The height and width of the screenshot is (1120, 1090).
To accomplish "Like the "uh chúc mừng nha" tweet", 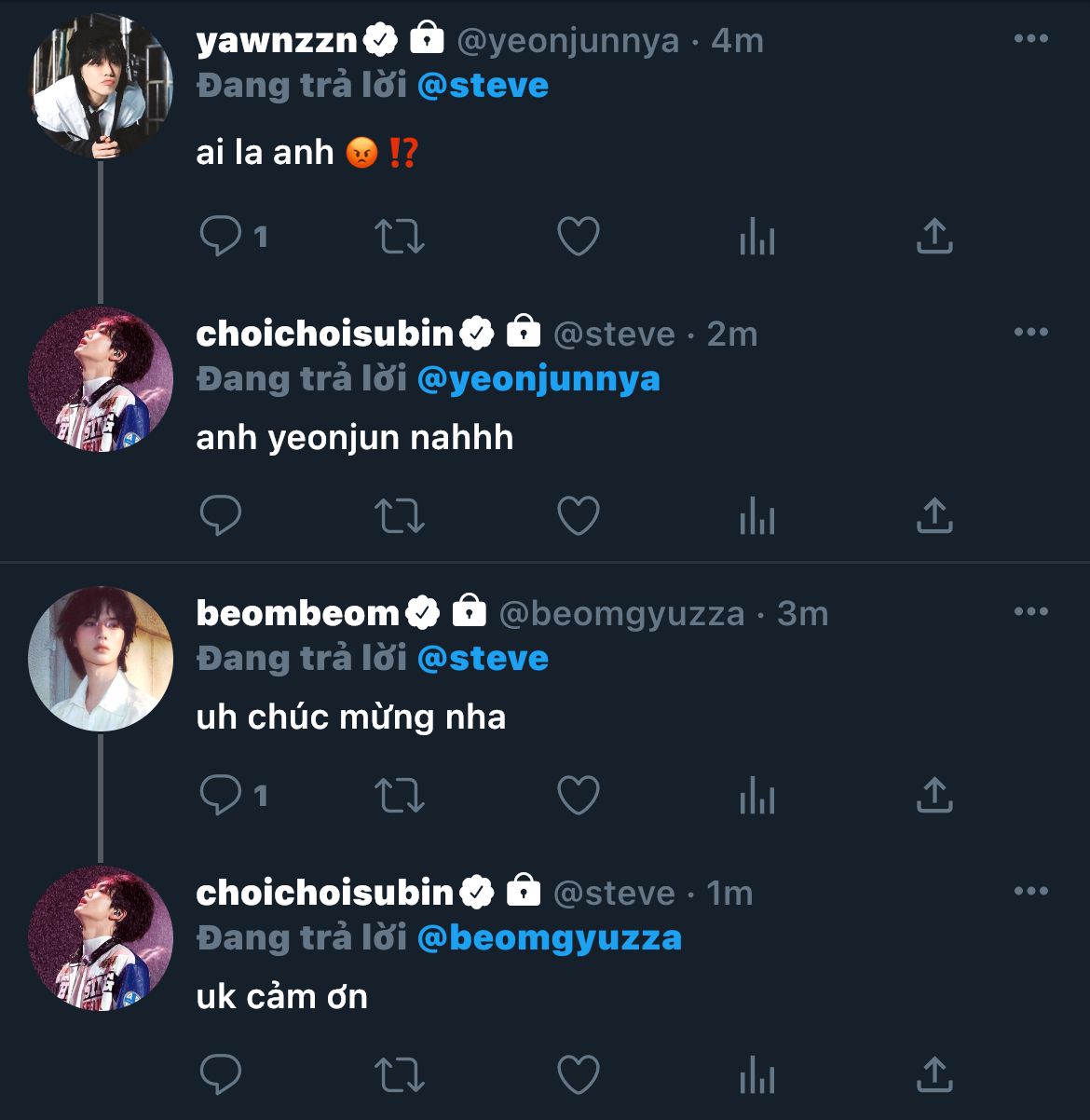I will [578, 796].
